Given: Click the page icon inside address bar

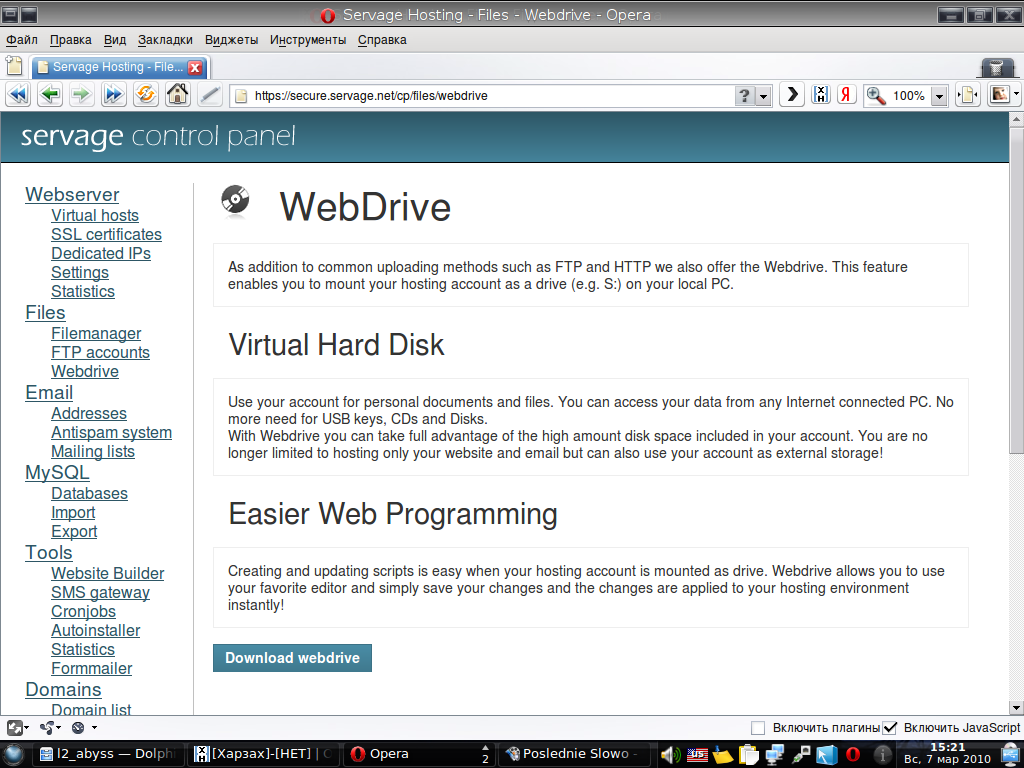Looking at the screenshot, I should 241,96.
